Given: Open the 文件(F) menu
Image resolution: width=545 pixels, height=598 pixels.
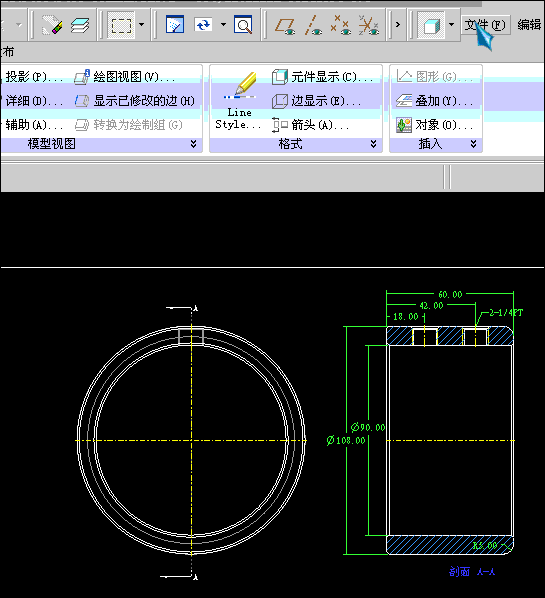Looking at the screenshot, I should (x=485, y=25).
